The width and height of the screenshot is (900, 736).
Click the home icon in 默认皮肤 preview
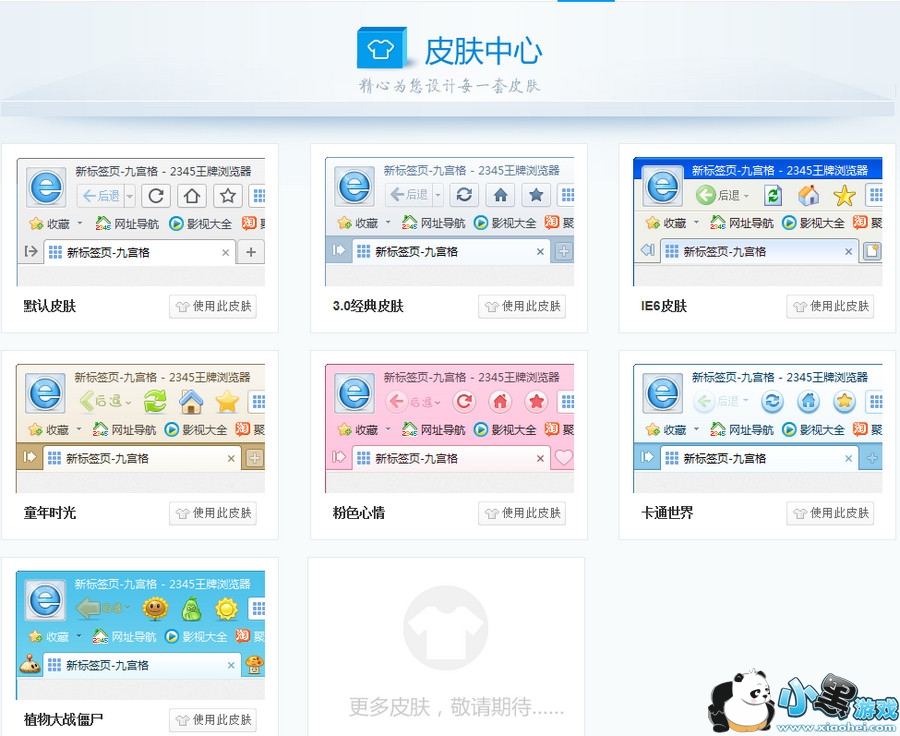pos(192,196)
